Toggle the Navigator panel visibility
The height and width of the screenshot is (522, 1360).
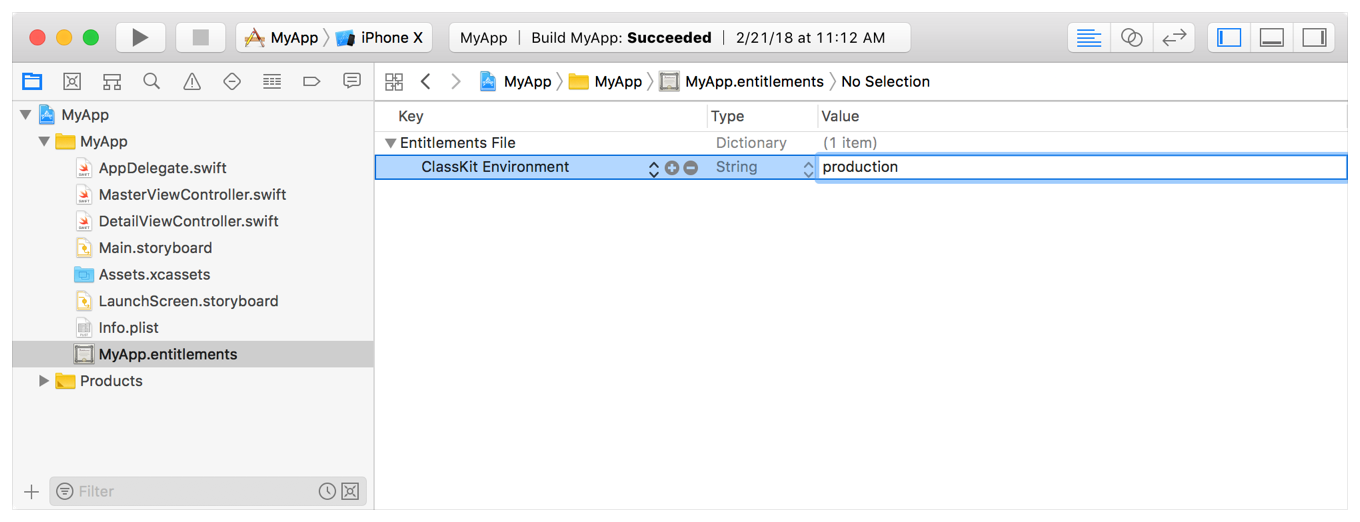[1229, 38]
